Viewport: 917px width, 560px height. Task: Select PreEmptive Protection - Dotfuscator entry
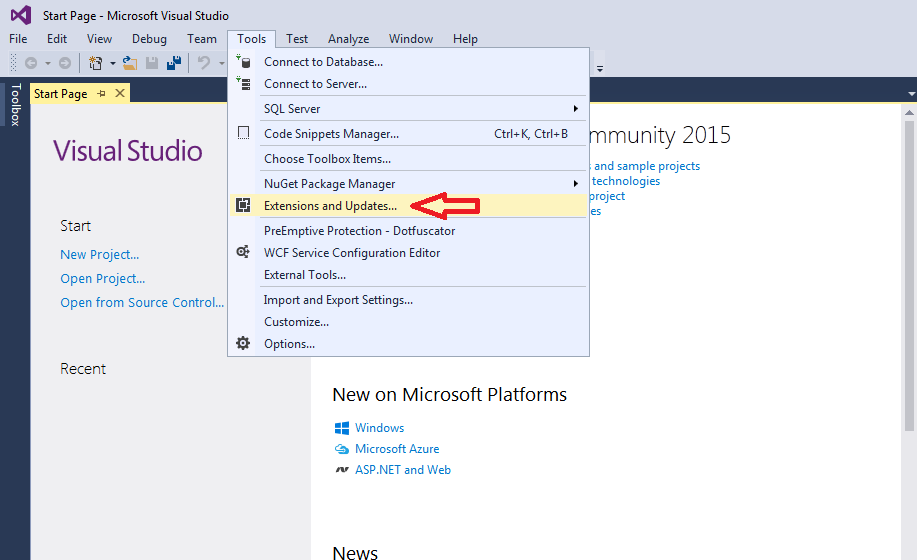(408, 230)
